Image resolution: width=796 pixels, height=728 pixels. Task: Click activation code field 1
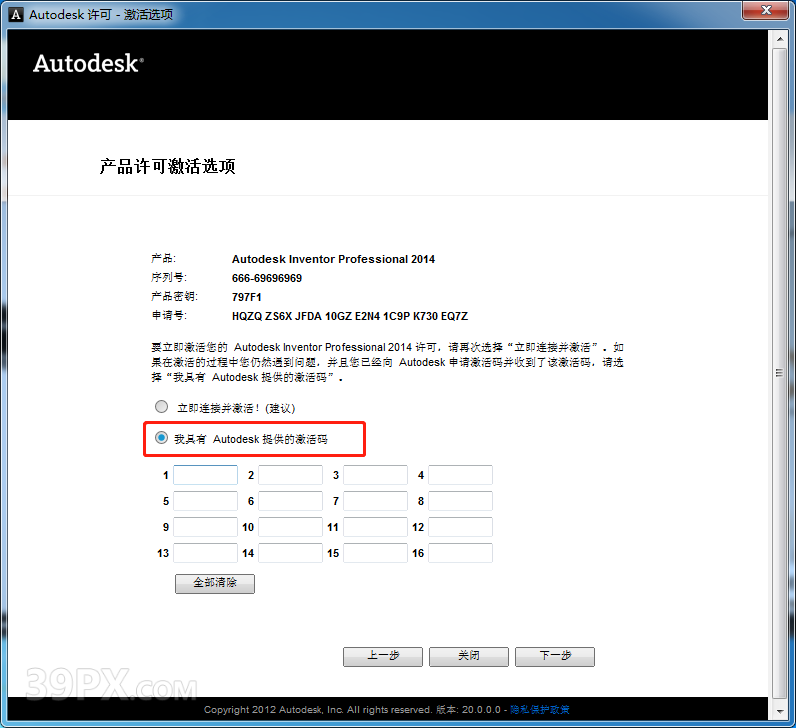(x=205, y=475)
